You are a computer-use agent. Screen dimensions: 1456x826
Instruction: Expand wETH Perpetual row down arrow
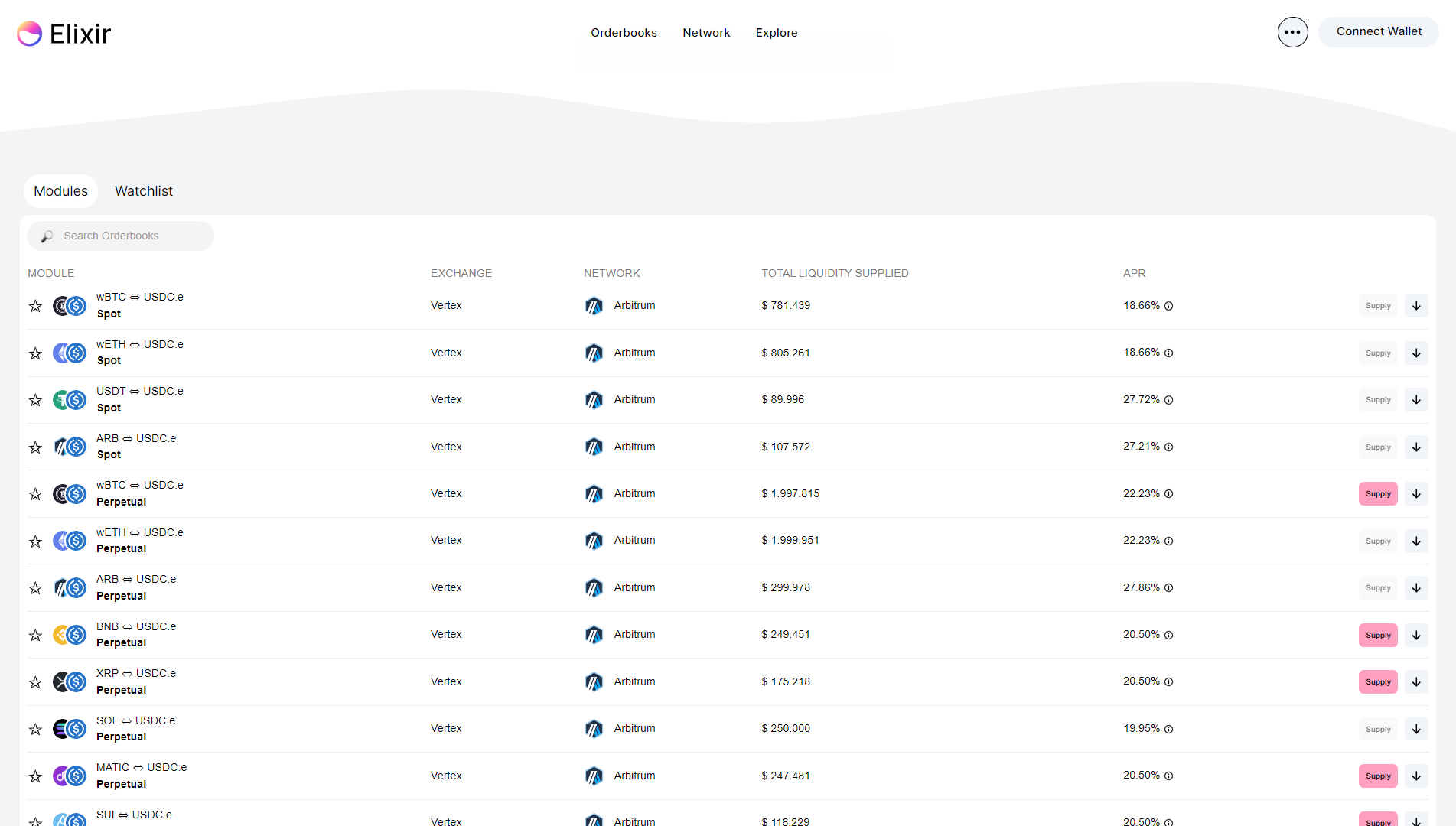point(1416,541)
